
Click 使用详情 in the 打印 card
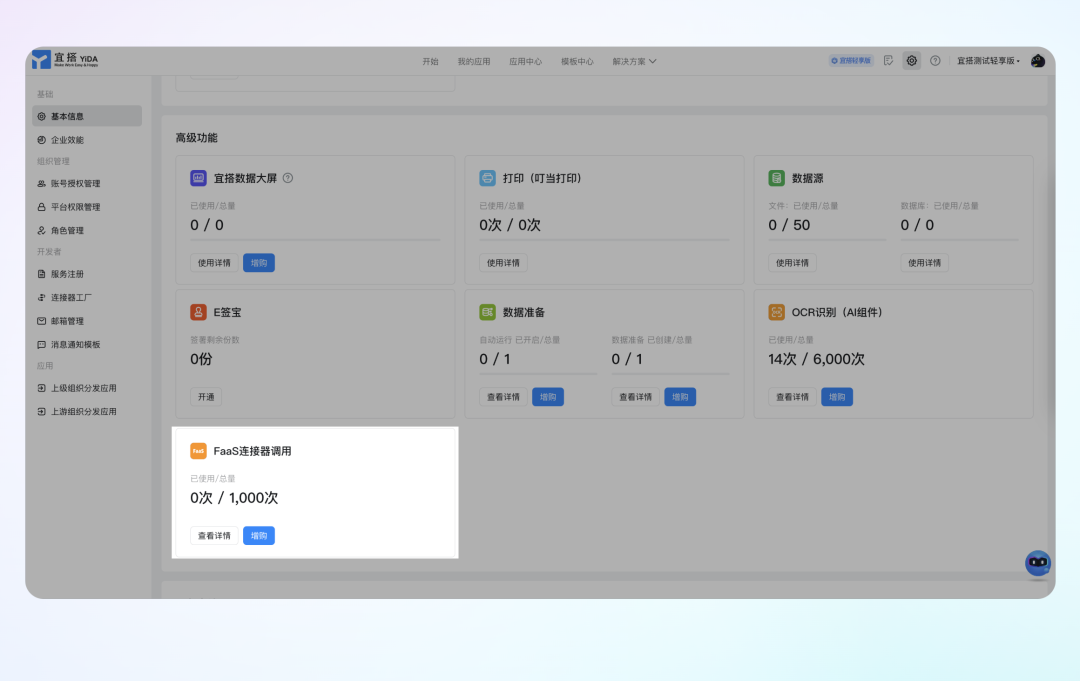(503, 263)
